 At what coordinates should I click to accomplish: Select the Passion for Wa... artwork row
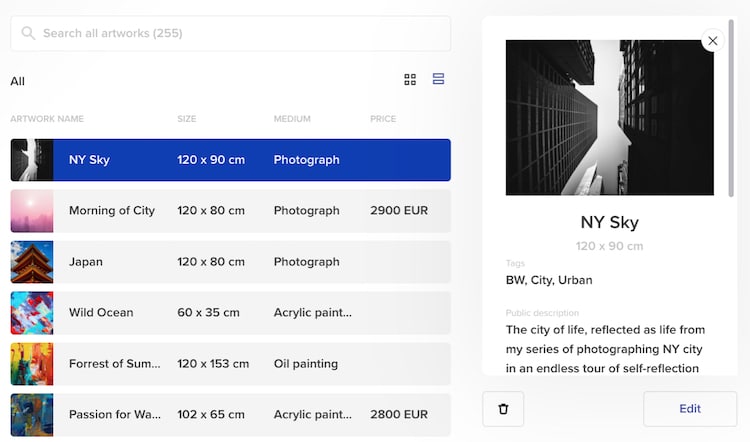[230, 414]
